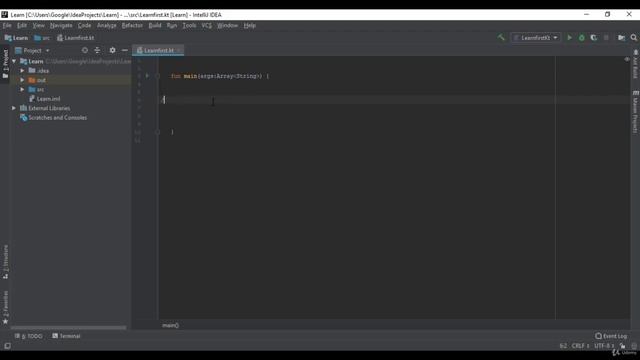Image resolution: width=640 pixels, height=360 pixels.
Task: Open the Refactor menu
Action: click(x=132, y=25)
